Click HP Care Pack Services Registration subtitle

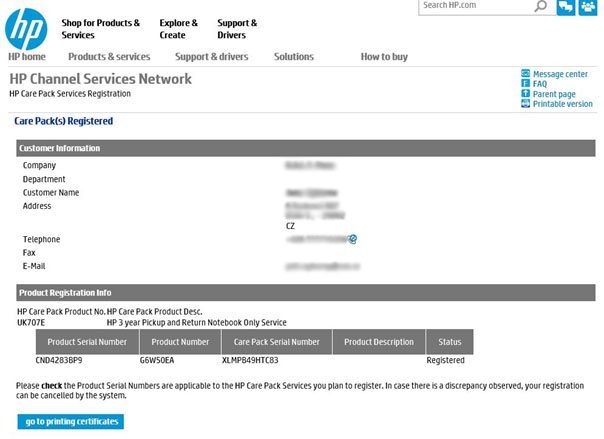click(x=70, y=94)
